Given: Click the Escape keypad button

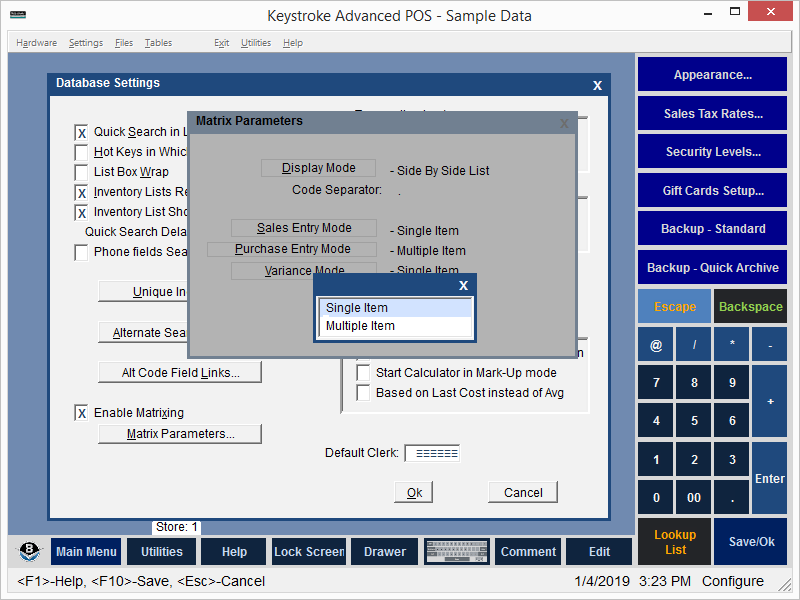Looking at the screenshot, I should [674, 307].
